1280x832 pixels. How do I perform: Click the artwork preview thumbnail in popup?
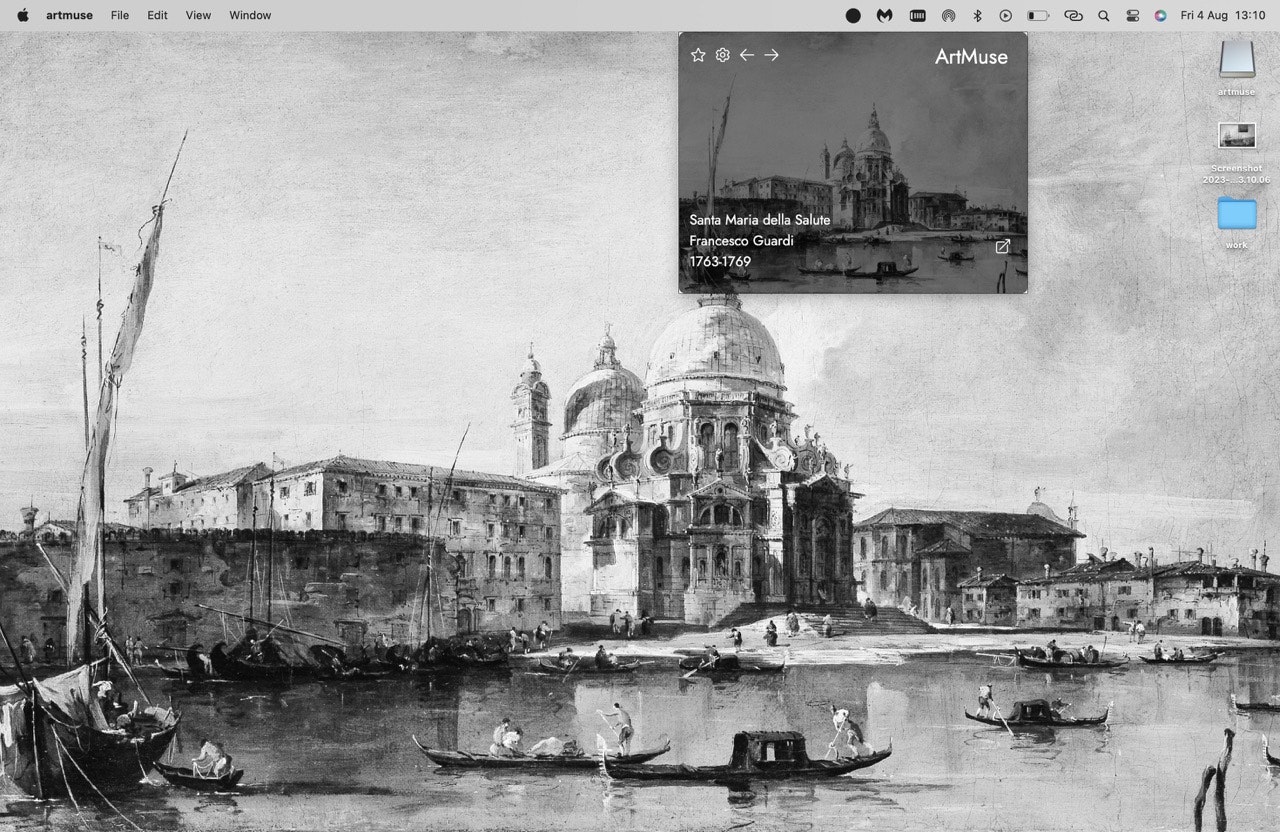pyautogui.click(x=853, y=162)
